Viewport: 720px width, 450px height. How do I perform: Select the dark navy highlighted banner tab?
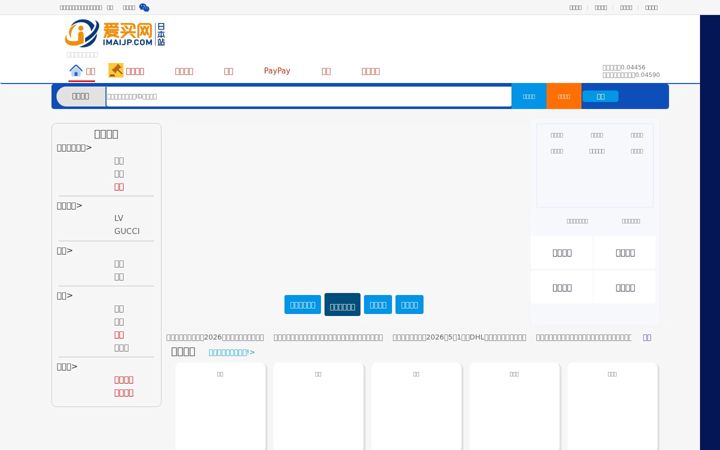tap(343, 305)
